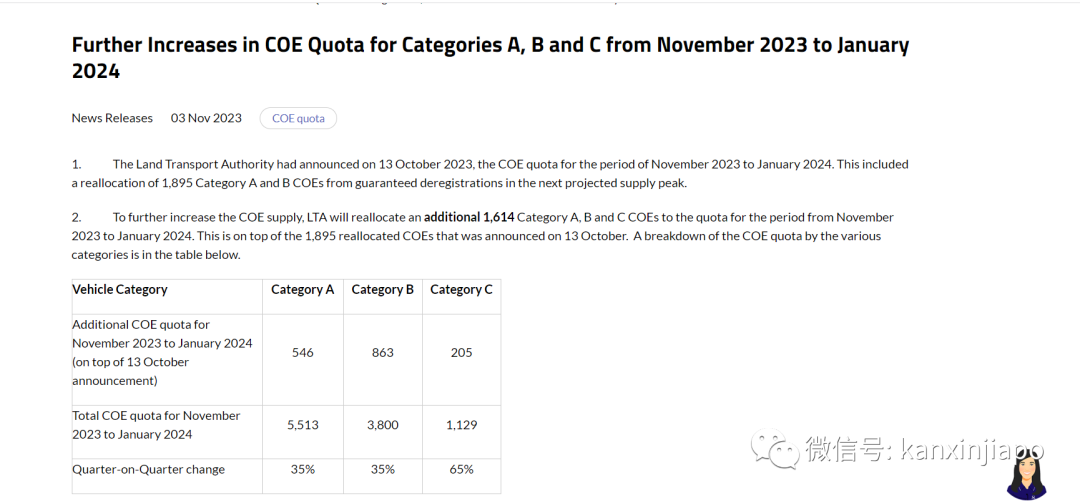
Task: Click the 205 additional quota cell
Action: 461,352
